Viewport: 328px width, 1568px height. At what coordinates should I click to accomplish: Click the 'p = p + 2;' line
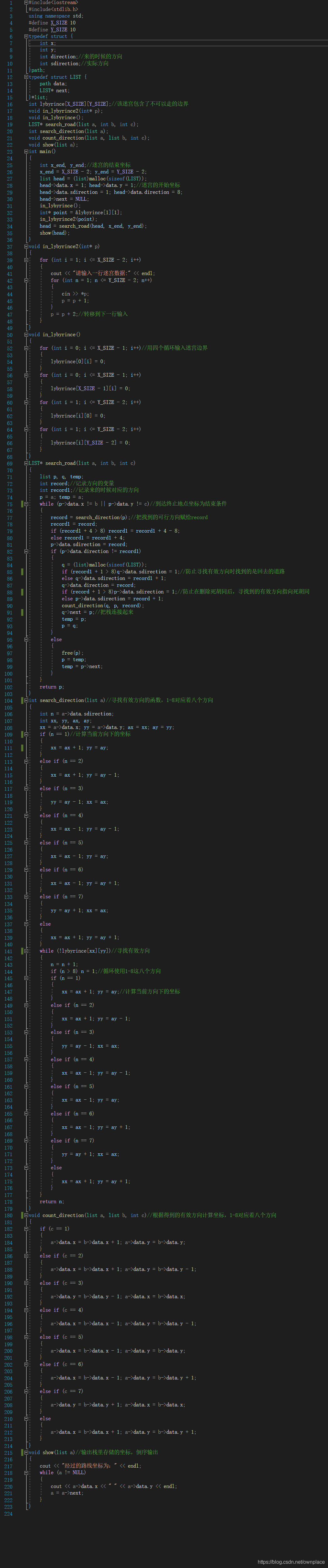(89, 314)
